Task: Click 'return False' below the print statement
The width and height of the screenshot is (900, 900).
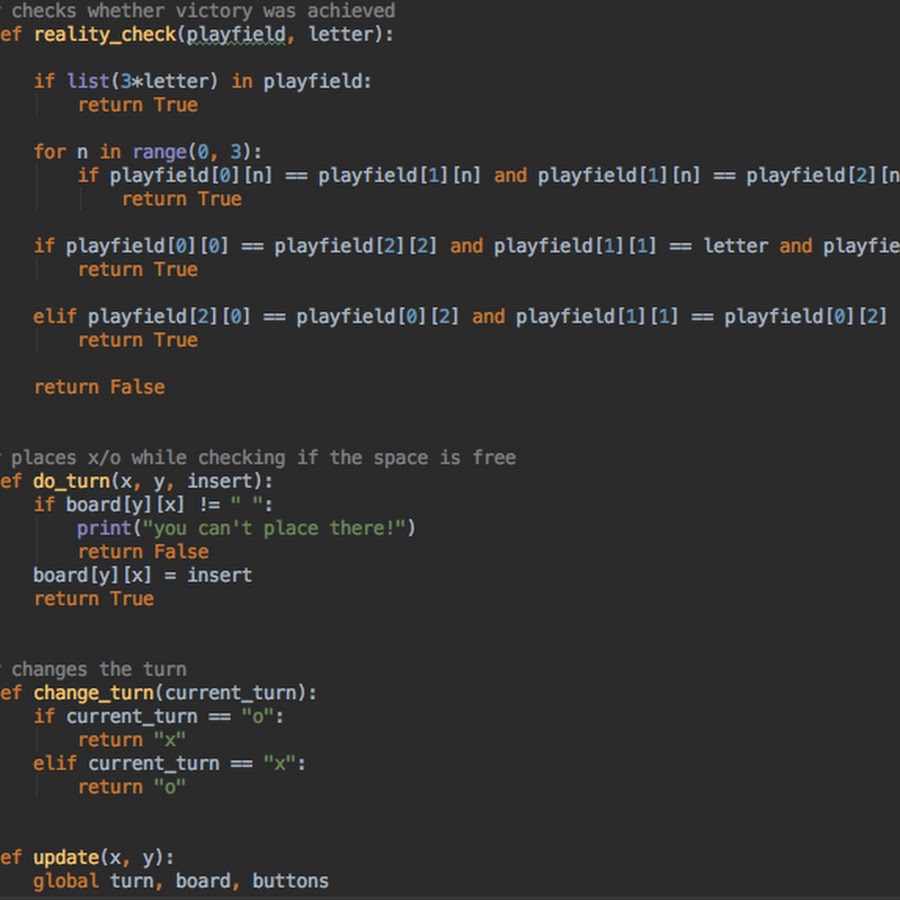Action: click(143, 552)
